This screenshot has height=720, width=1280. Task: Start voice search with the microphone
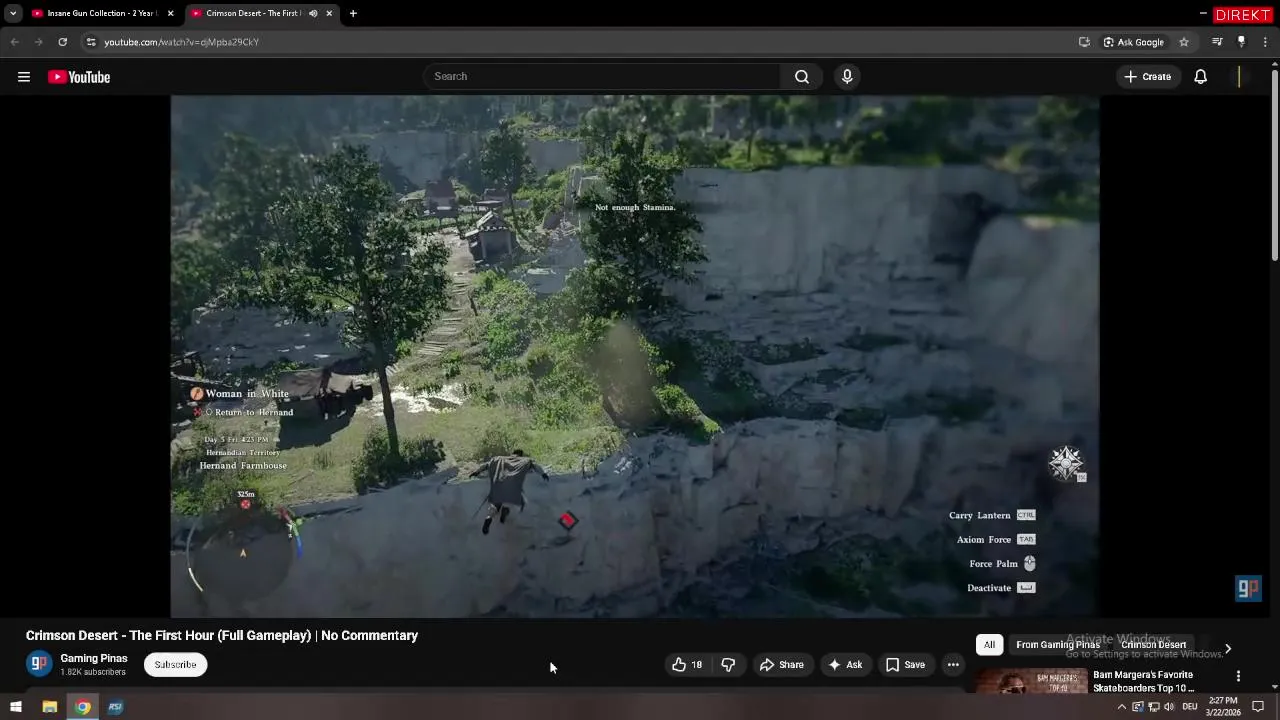(x=847, y=77)
